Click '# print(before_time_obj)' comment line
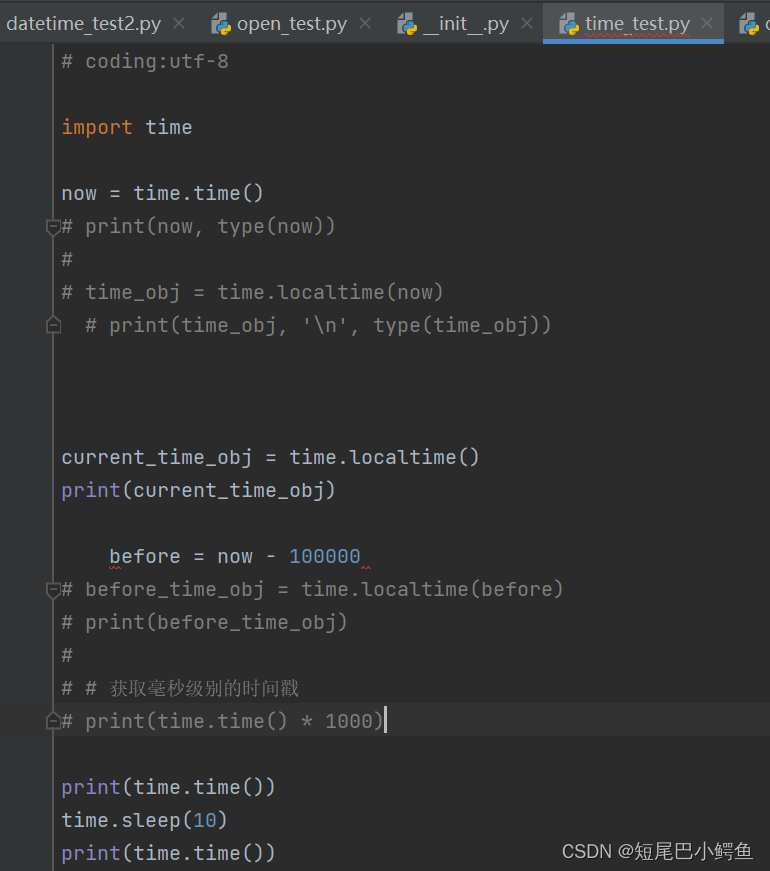Screen dimensions: 770x871 tap(204, 622)
